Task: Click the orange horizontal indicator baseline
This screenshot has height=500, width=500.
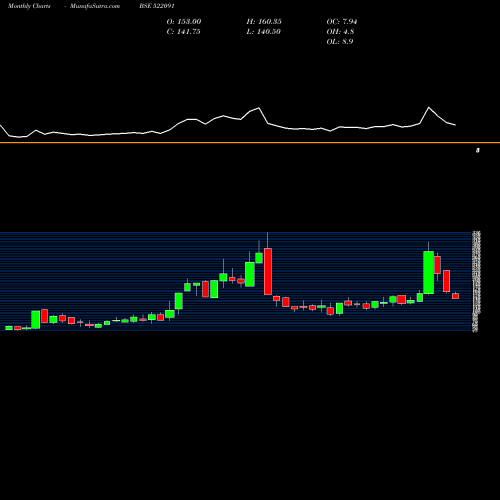Action: click(250, 143)
